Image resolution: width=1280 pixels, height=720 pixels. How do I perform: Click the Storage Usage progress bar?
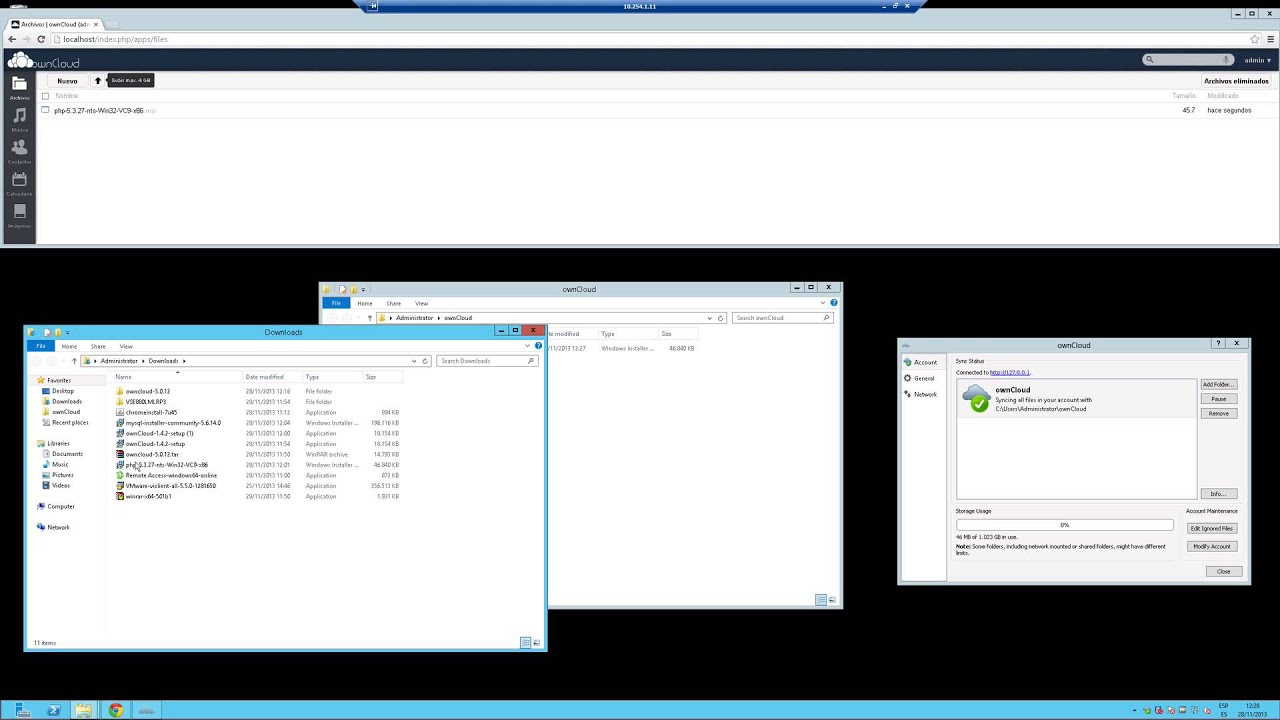(1064, 525)
